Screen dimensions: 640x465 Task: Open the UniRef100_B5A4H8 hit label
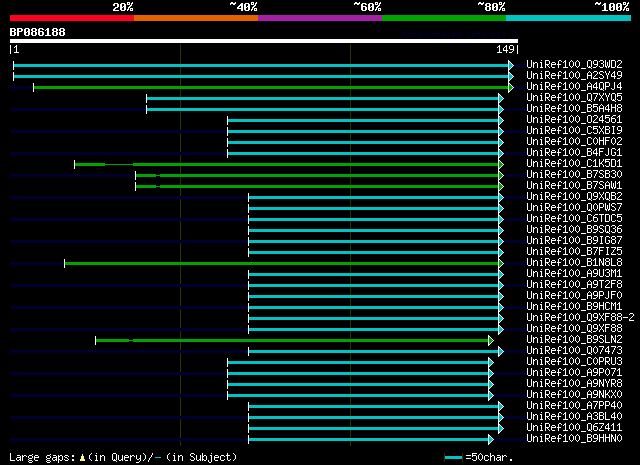(574, 108)
